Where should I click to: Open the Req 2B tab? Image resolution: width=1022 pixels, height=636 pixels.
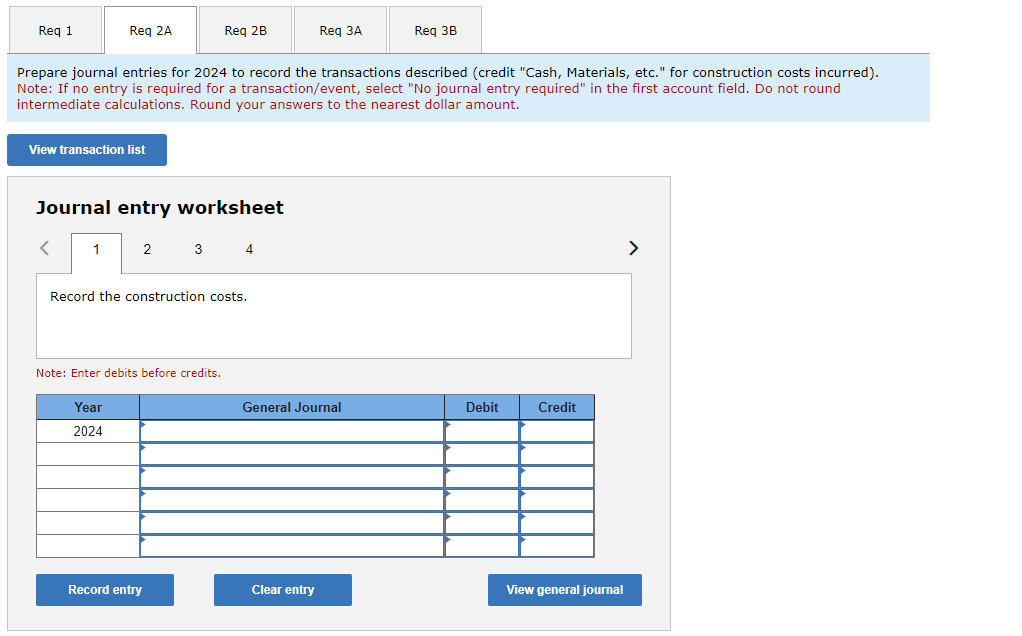click(x=245, y=30)
